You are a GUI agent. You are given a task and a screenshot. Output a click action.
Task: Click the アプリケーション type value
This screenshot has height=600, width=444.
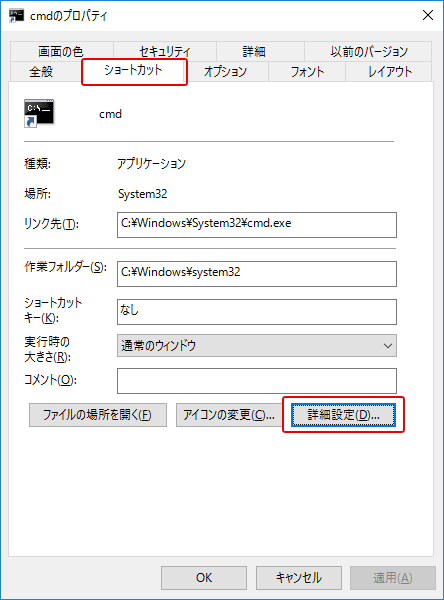coord(152,164)
